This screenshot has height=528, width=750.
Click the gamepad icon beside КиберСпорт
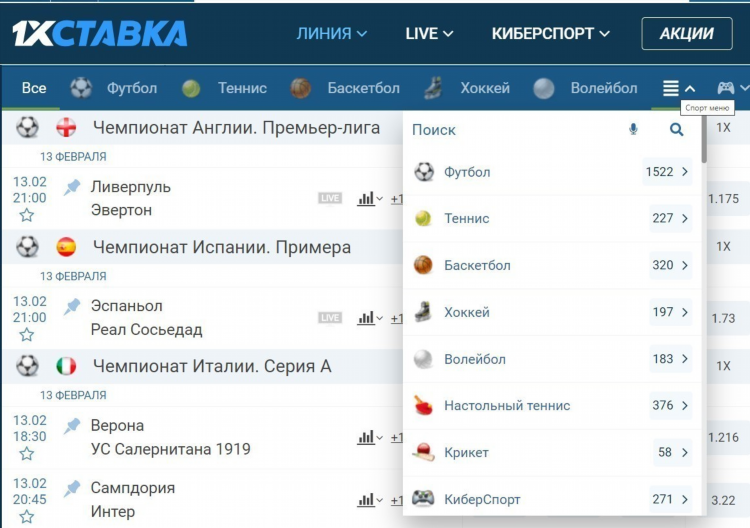423,498
